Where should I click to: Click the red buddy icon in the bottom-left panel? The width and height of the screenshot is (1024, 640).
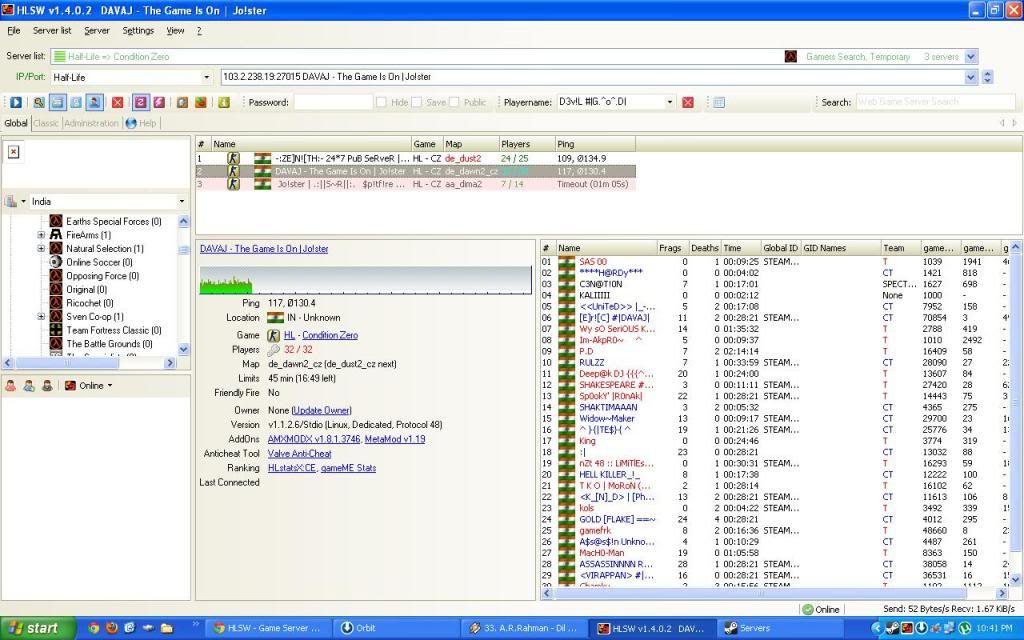coord(11,385)
